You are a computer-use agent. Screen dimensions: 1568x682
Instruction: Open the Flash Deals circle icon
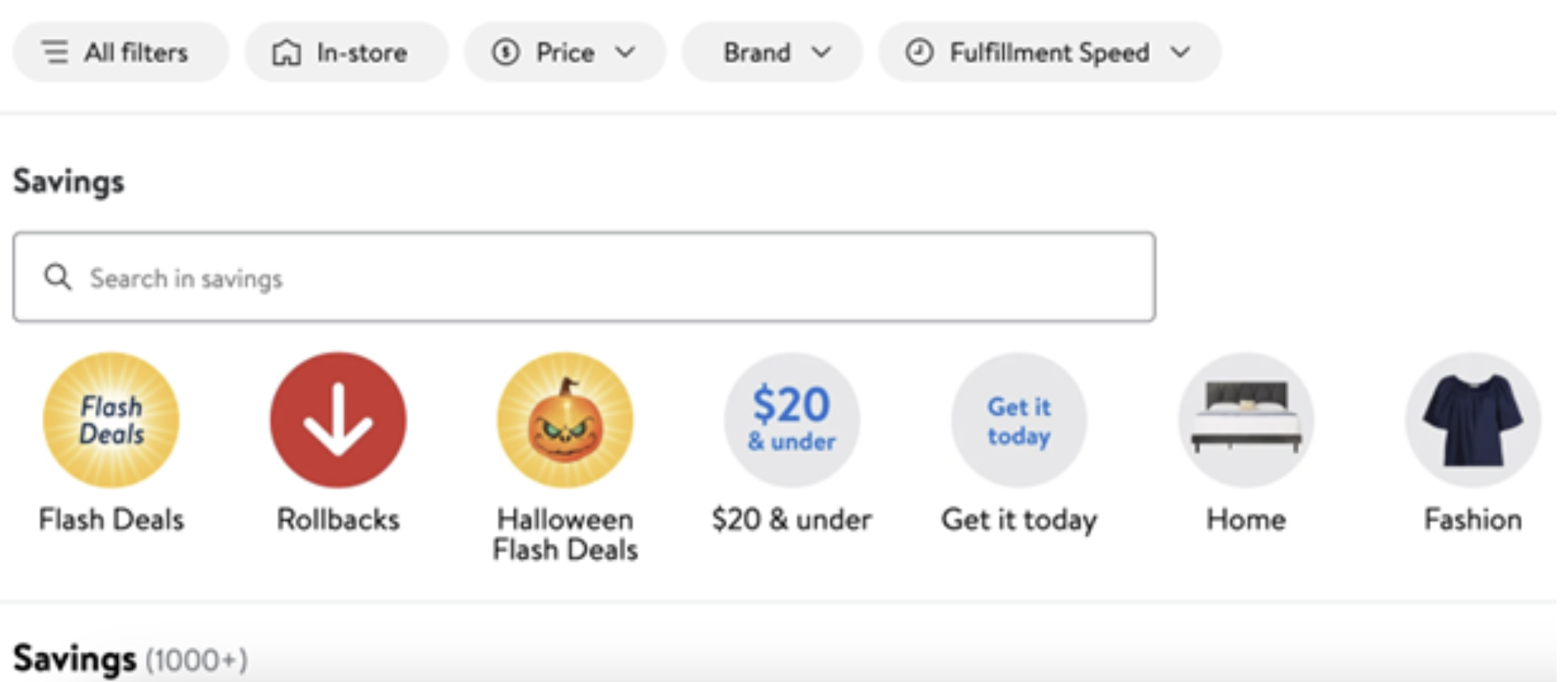[x=111, y=420]
